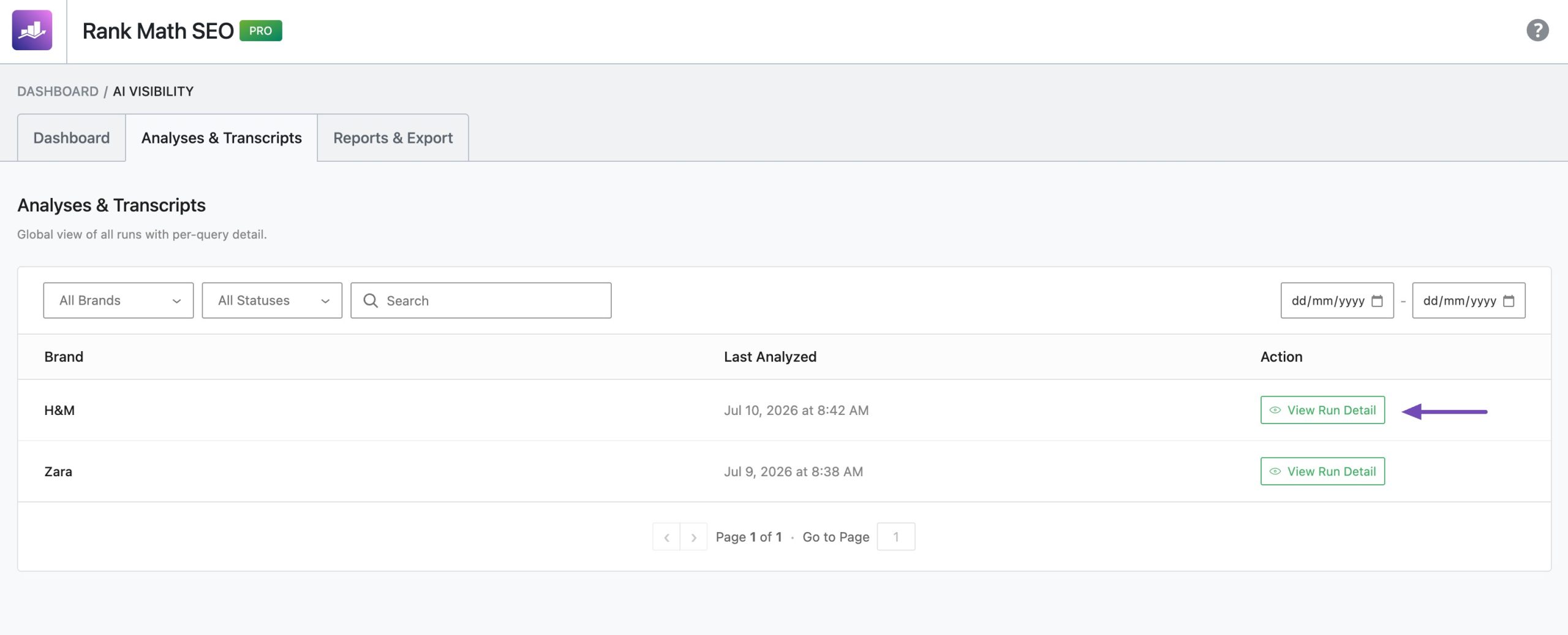Click the Zara brand name
The image size is (1568, 635).
click(x=58, y=471)
